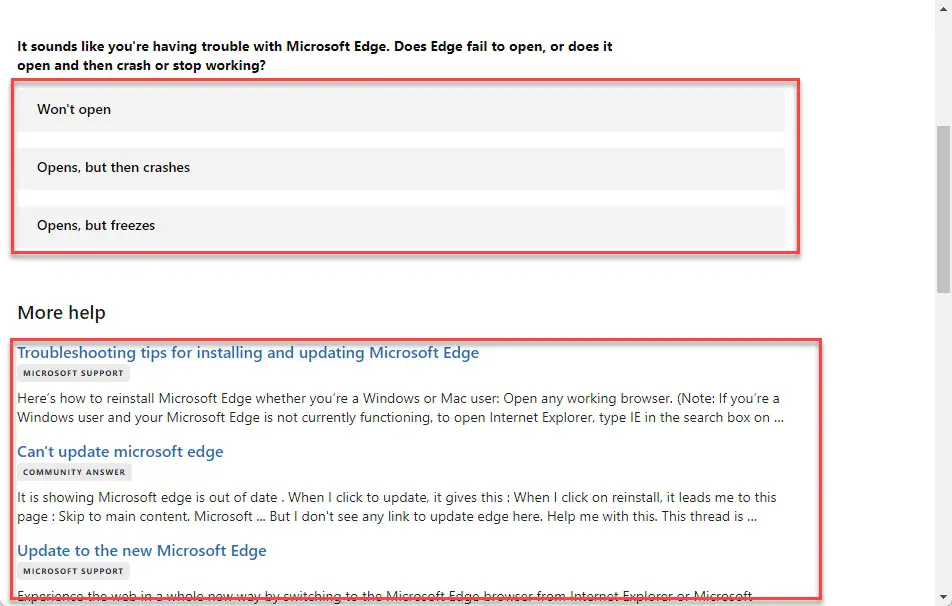
Task: Click the "Here's how to reinstall Microsoft Edge" description
Action: pos(400,408)
